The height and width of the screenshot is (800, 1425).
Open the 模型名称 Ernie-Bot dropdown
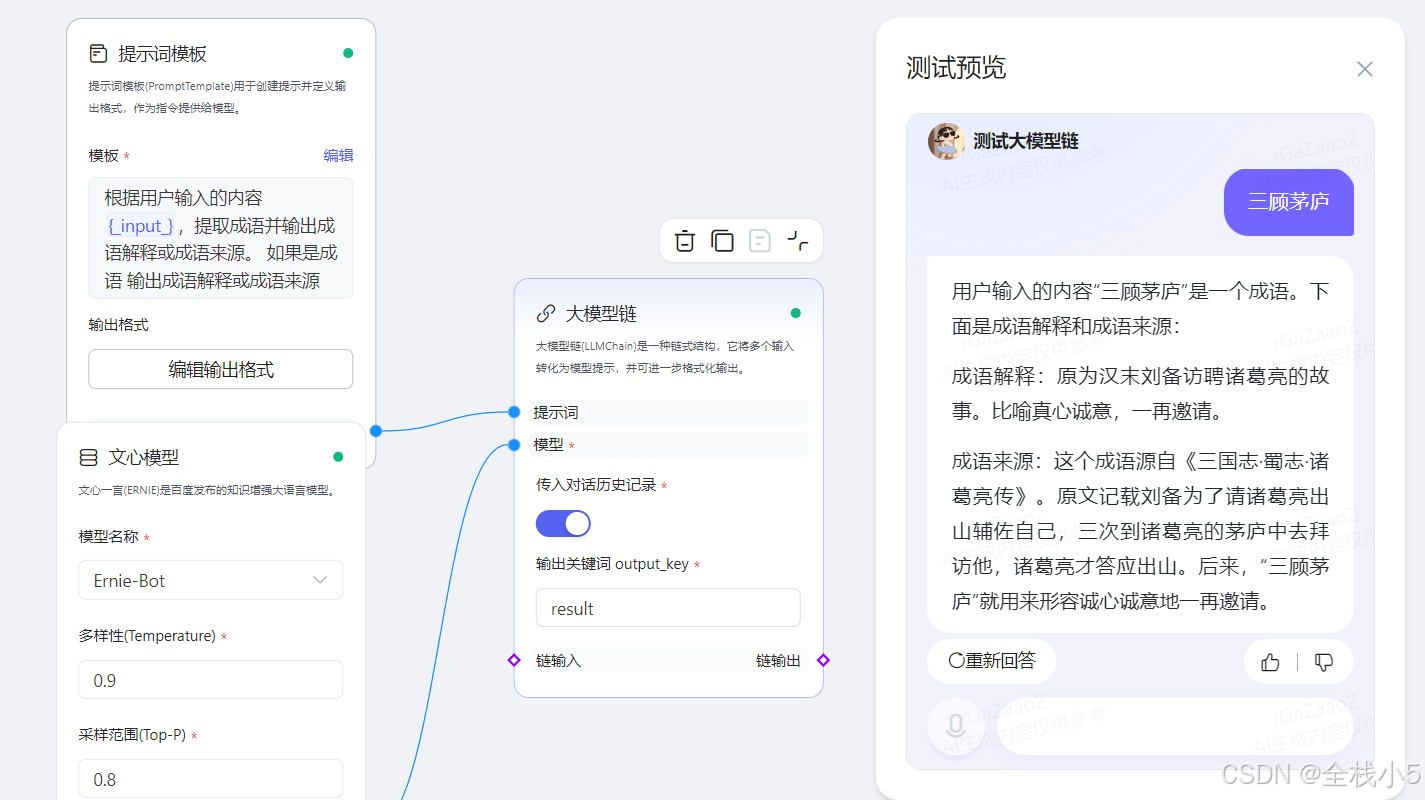(210, 580)
